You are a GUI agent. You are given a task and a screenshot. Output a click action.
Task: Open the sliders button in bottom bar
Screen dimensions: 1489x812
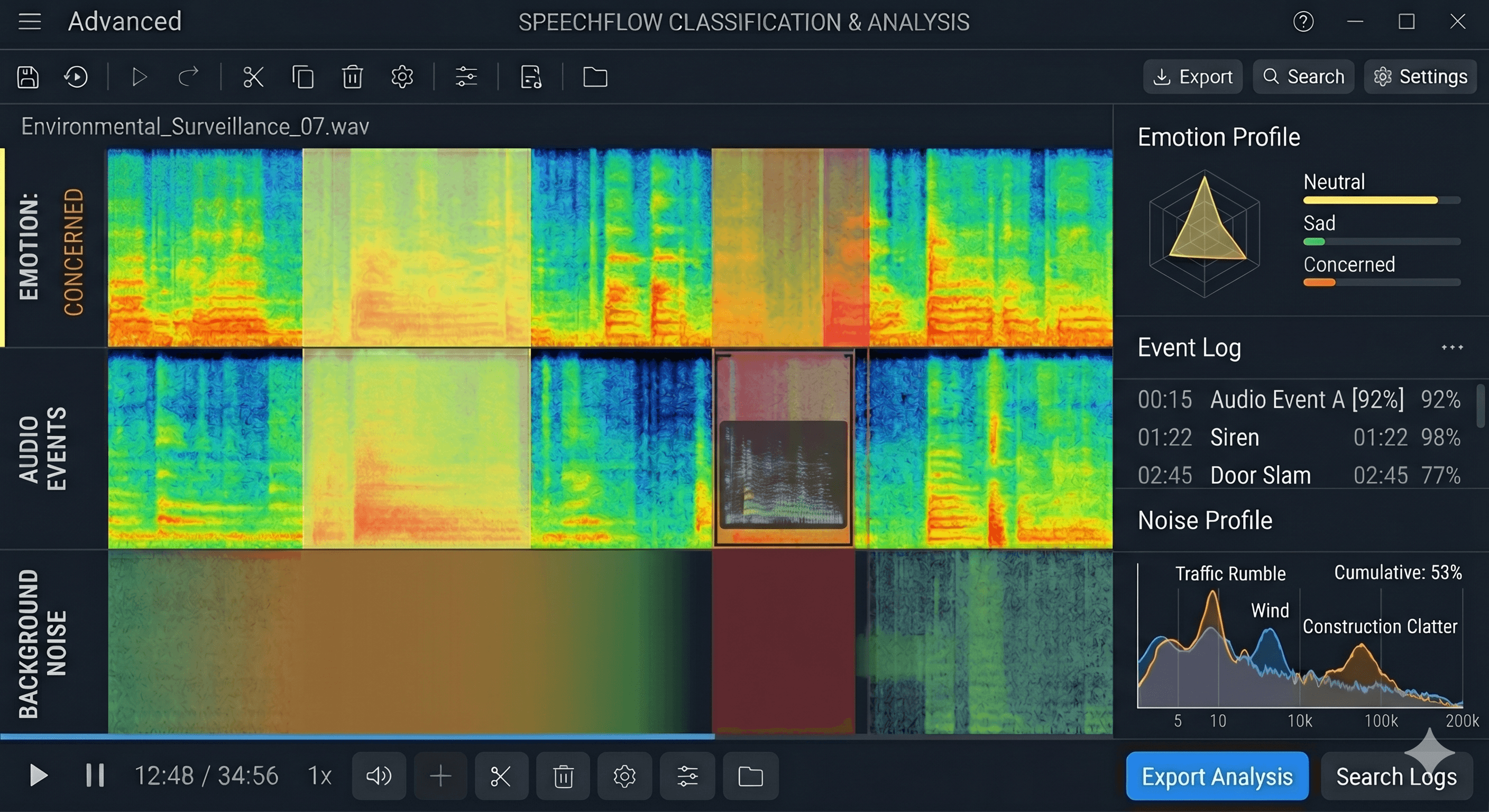pos(687,776)
